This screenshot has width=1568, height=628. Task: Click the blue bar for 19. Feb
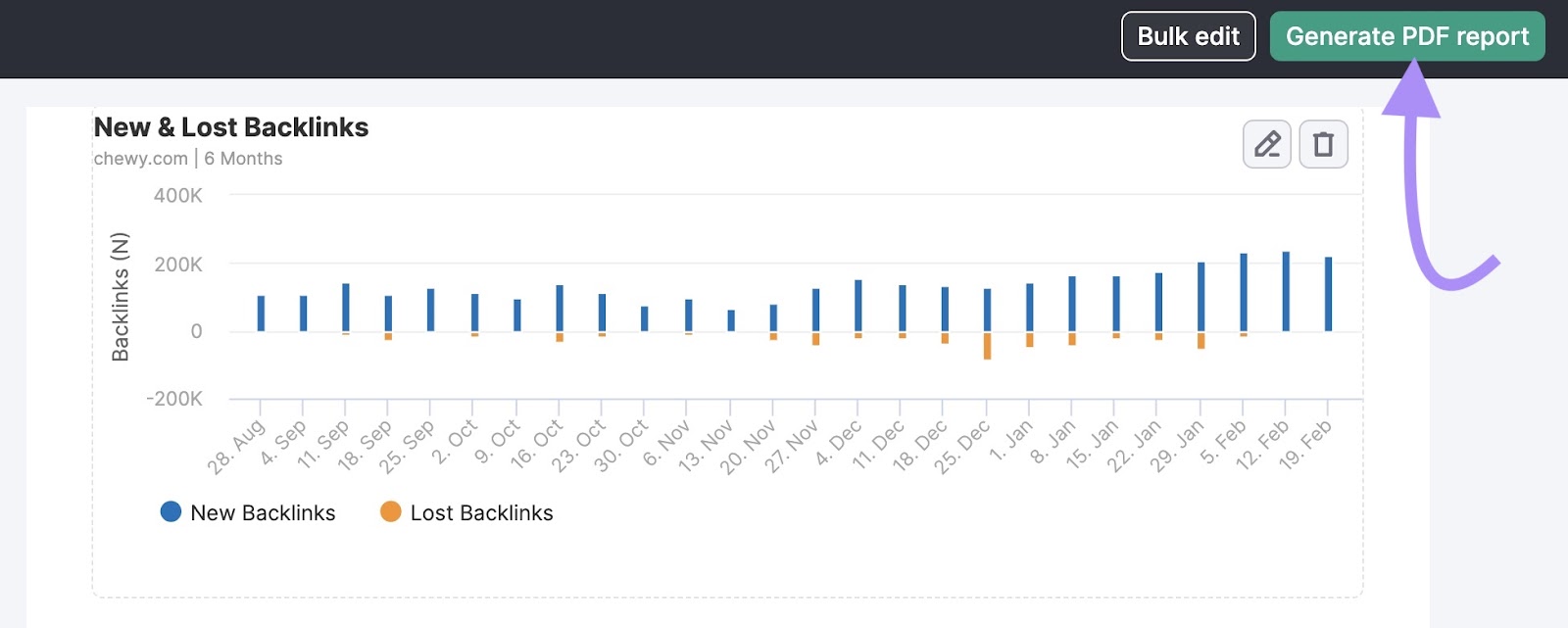pos(1328,294)
